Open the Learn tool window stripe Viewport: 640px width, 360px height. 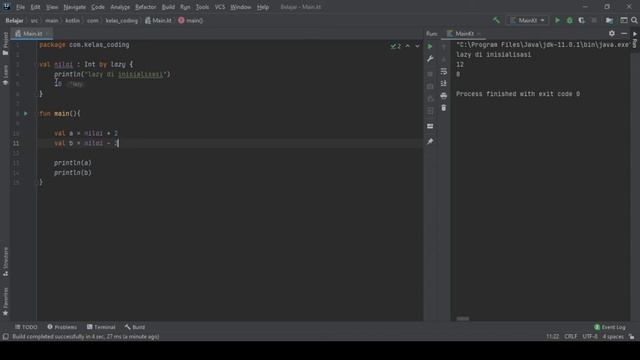[5, 75]
